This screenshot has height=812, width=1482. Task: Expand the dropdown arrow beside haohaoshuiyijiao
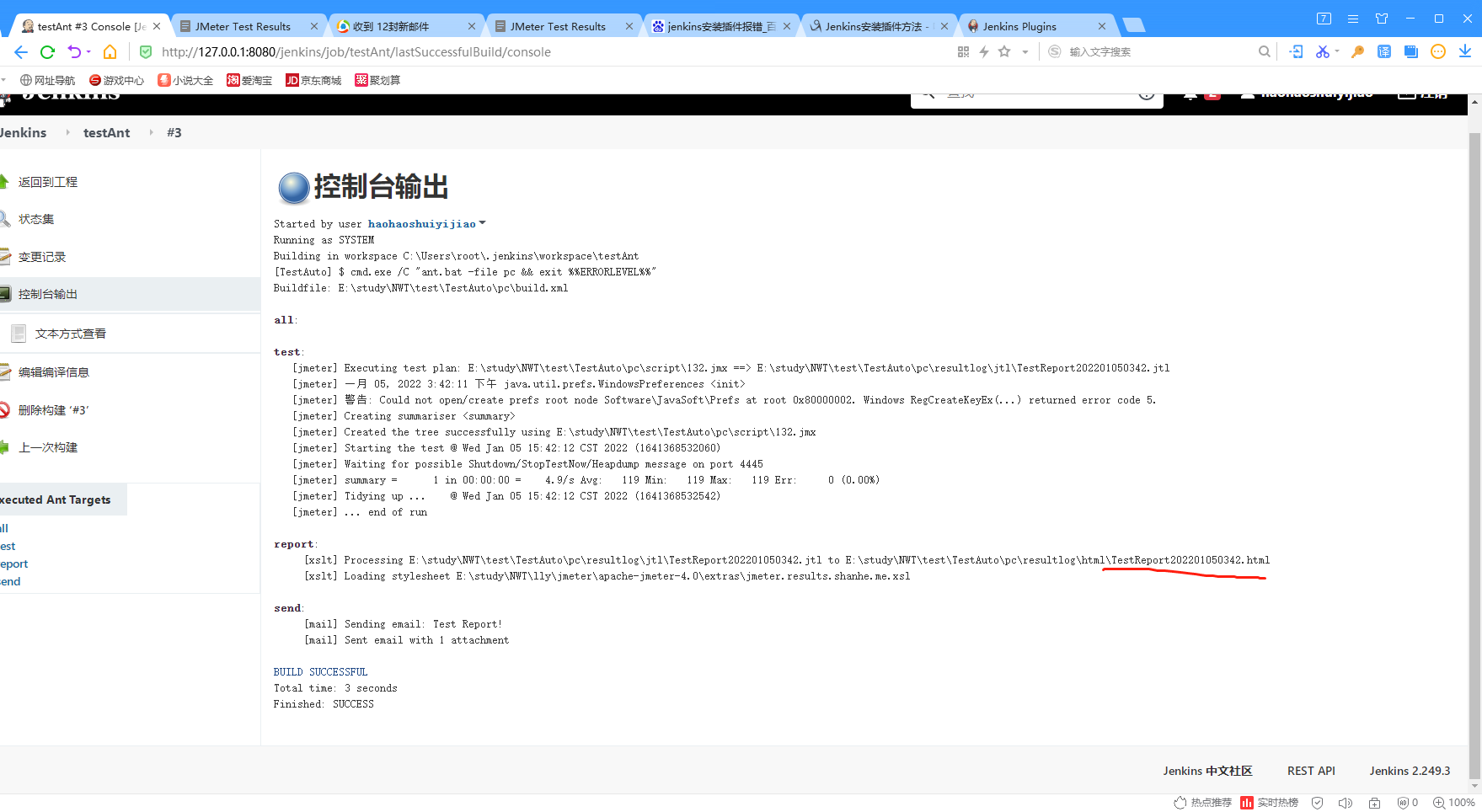(x=482, y=223)
